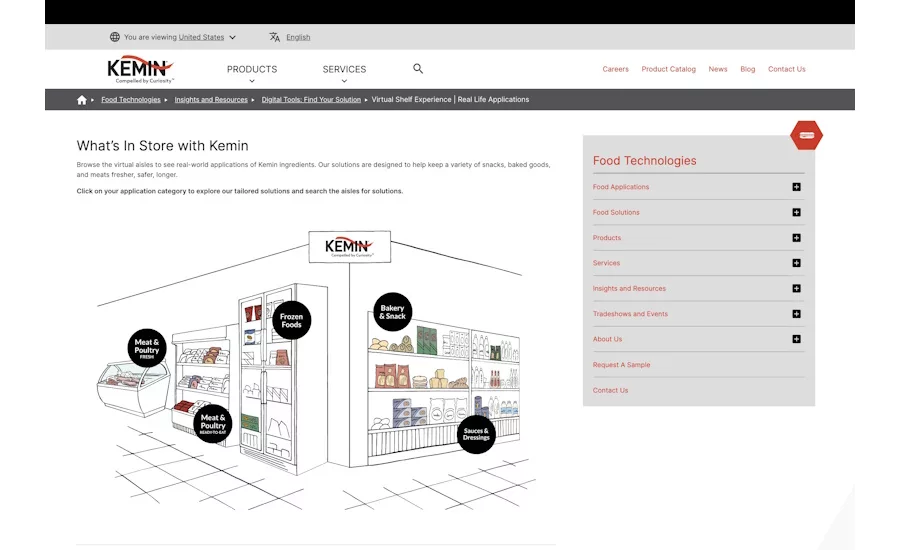Open Food Applications sidebar link
Viewport: 900px width, 550px height.
(x=621, y=187)
